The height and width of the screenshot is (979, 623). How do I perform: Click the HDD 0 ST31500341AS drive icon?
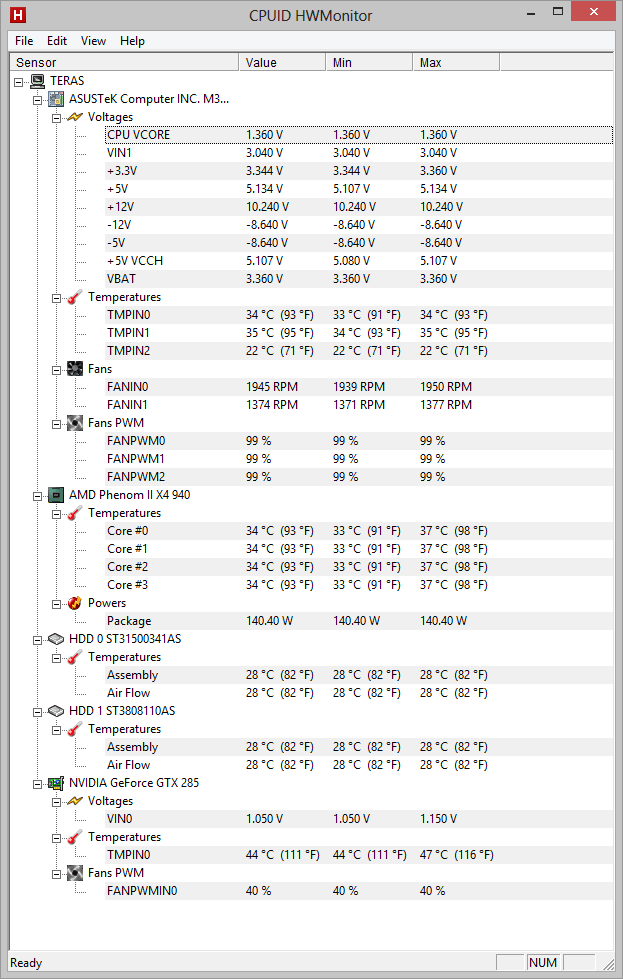coord(56,639)
